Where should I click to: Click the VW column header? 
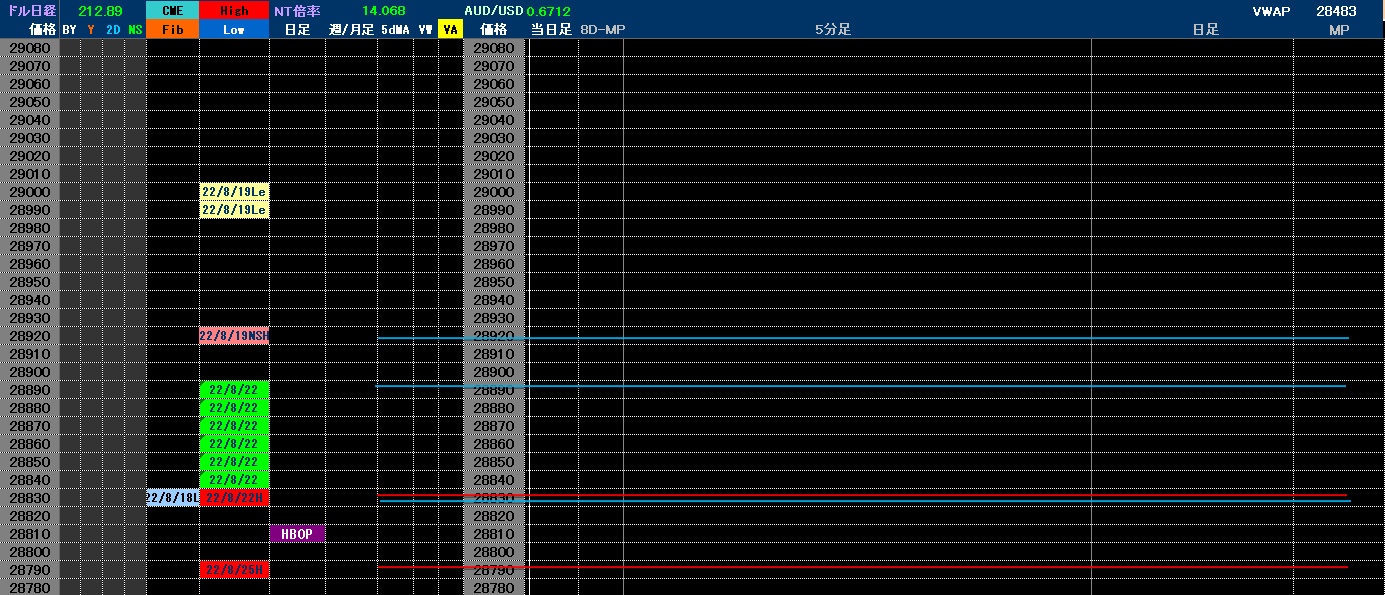426,30
